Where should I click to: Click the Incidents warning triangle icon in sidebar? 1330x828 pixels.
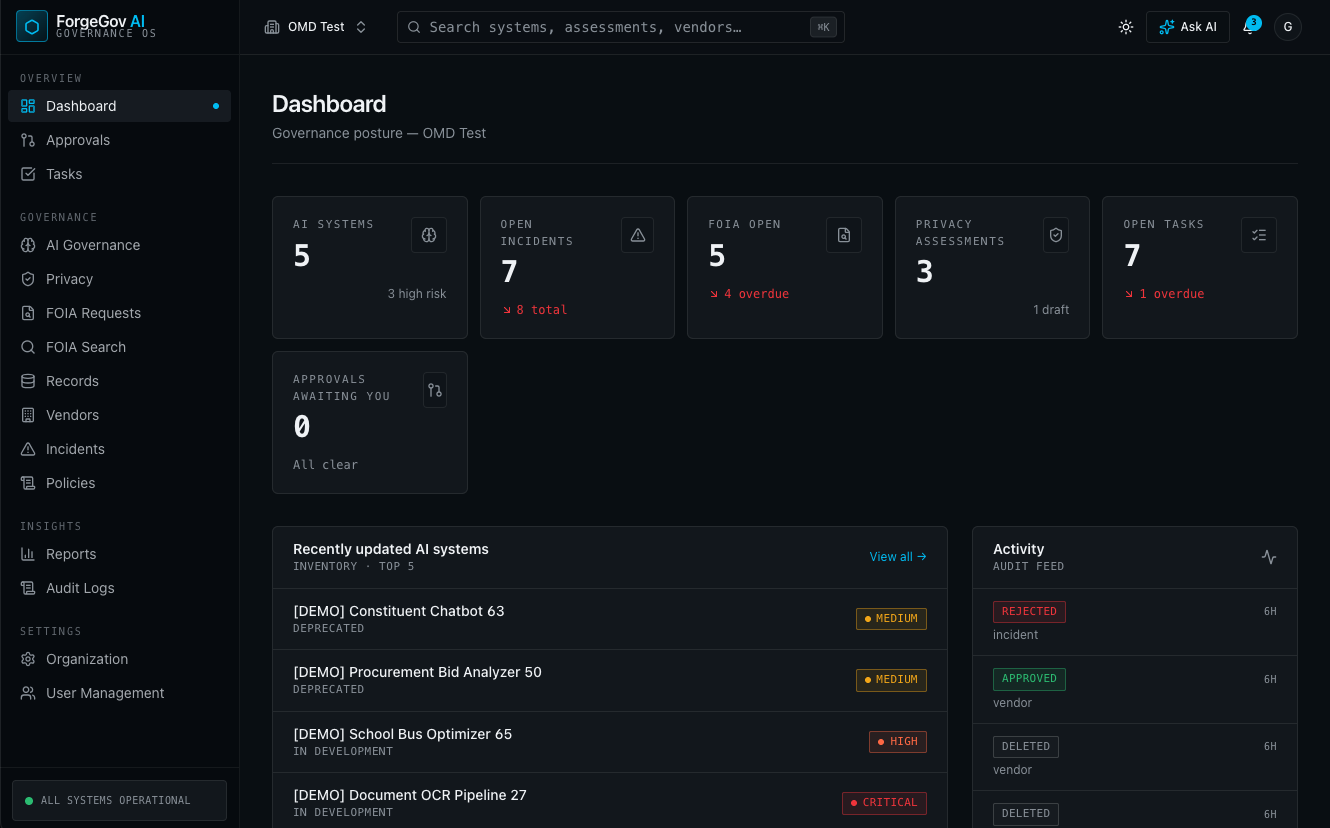tap(28, 449)
